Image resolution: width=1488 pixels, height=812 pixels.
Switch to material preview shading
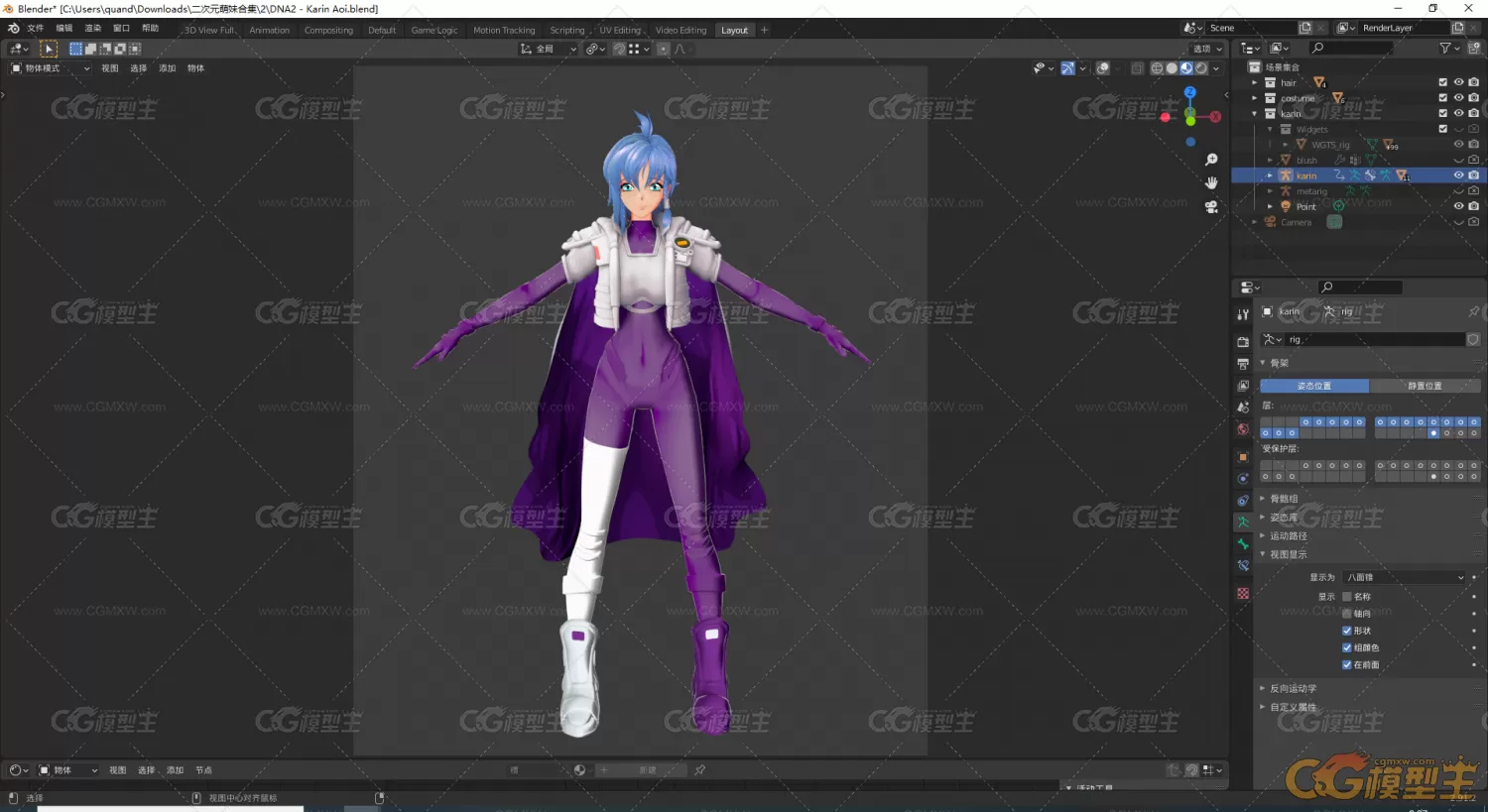[1186, 68]
